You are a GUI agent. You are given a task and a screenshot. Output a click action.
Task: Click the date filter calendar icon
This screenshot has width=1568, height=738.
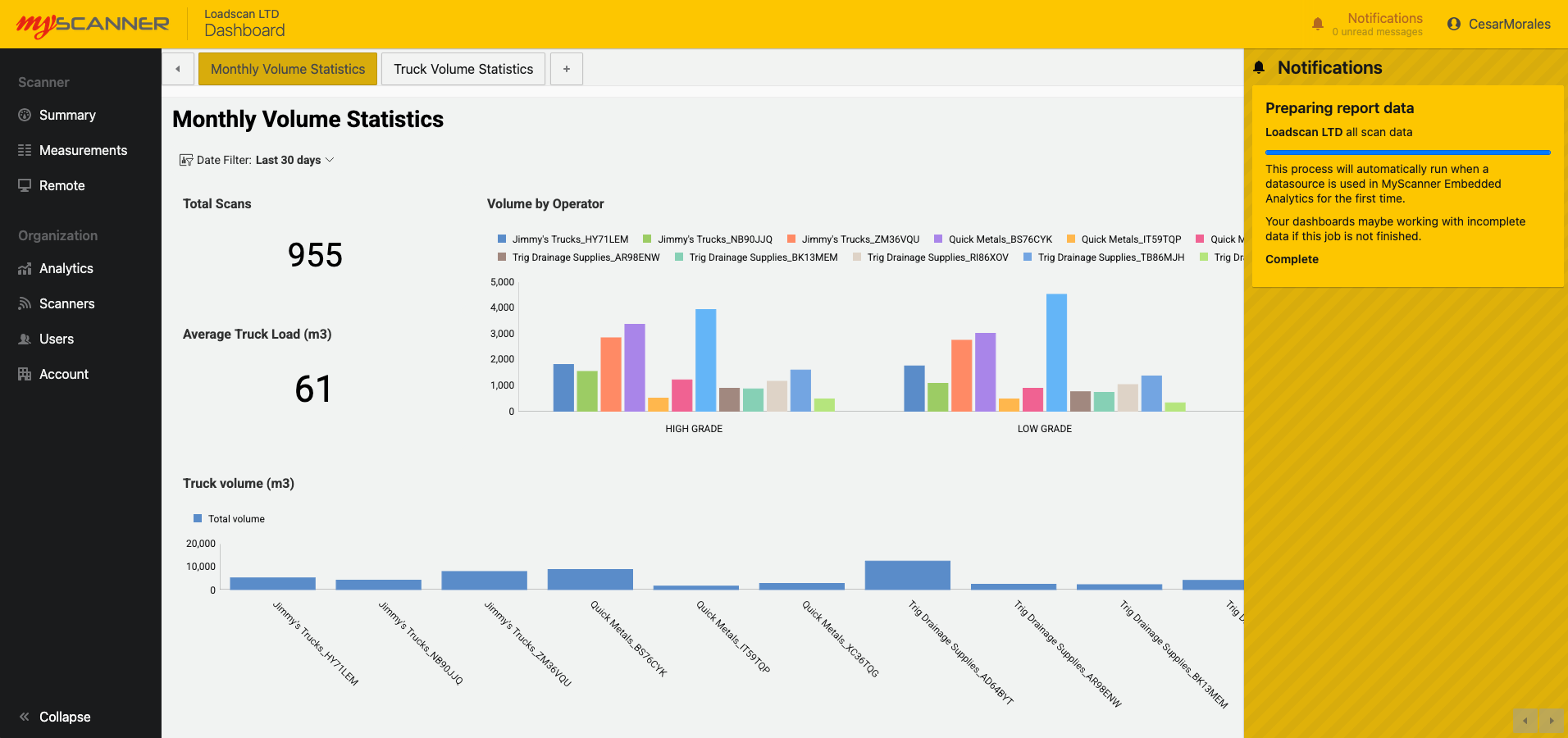pos(186,160)
